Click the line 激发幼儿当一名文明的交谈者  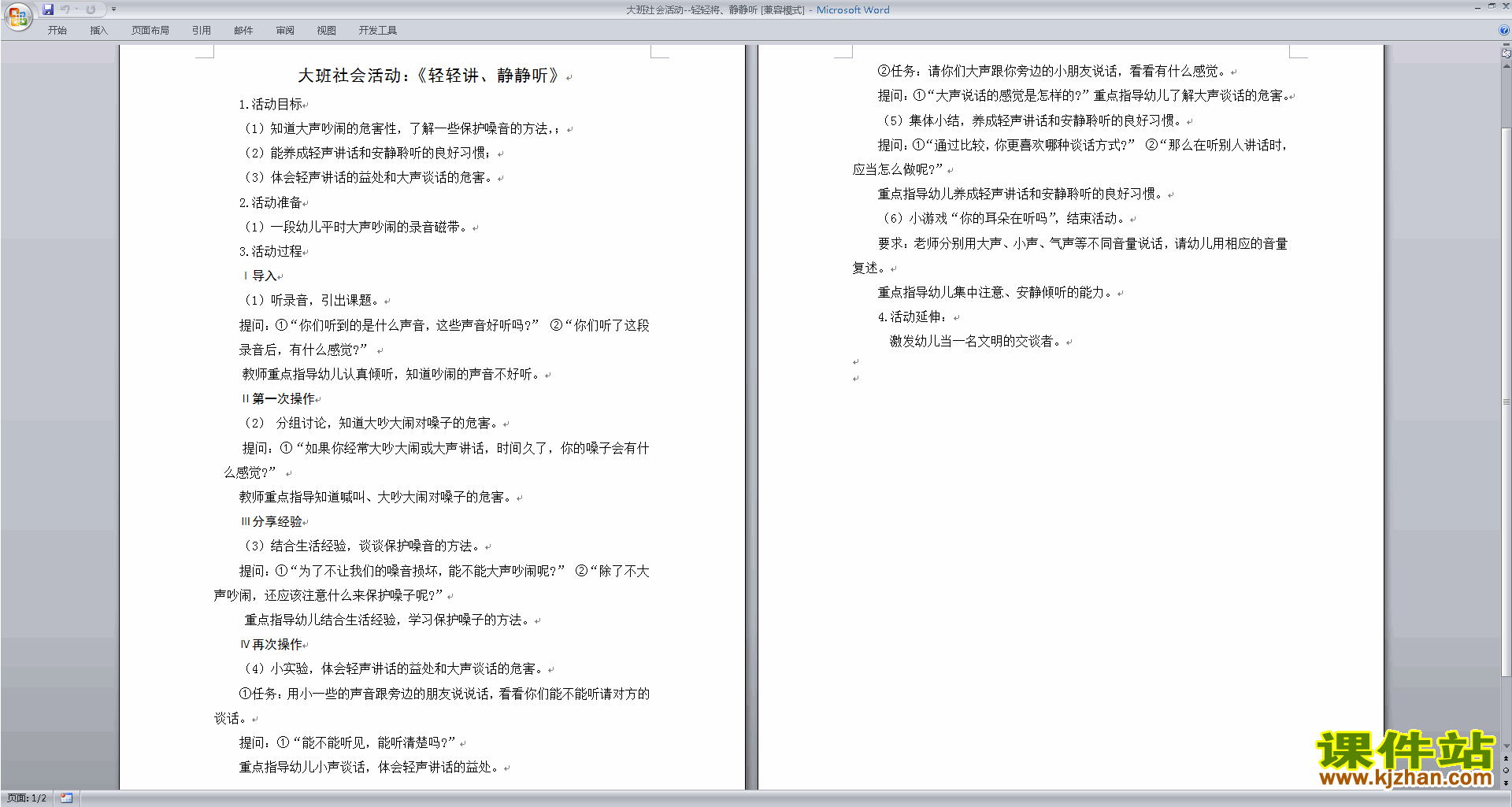[976, 341]
